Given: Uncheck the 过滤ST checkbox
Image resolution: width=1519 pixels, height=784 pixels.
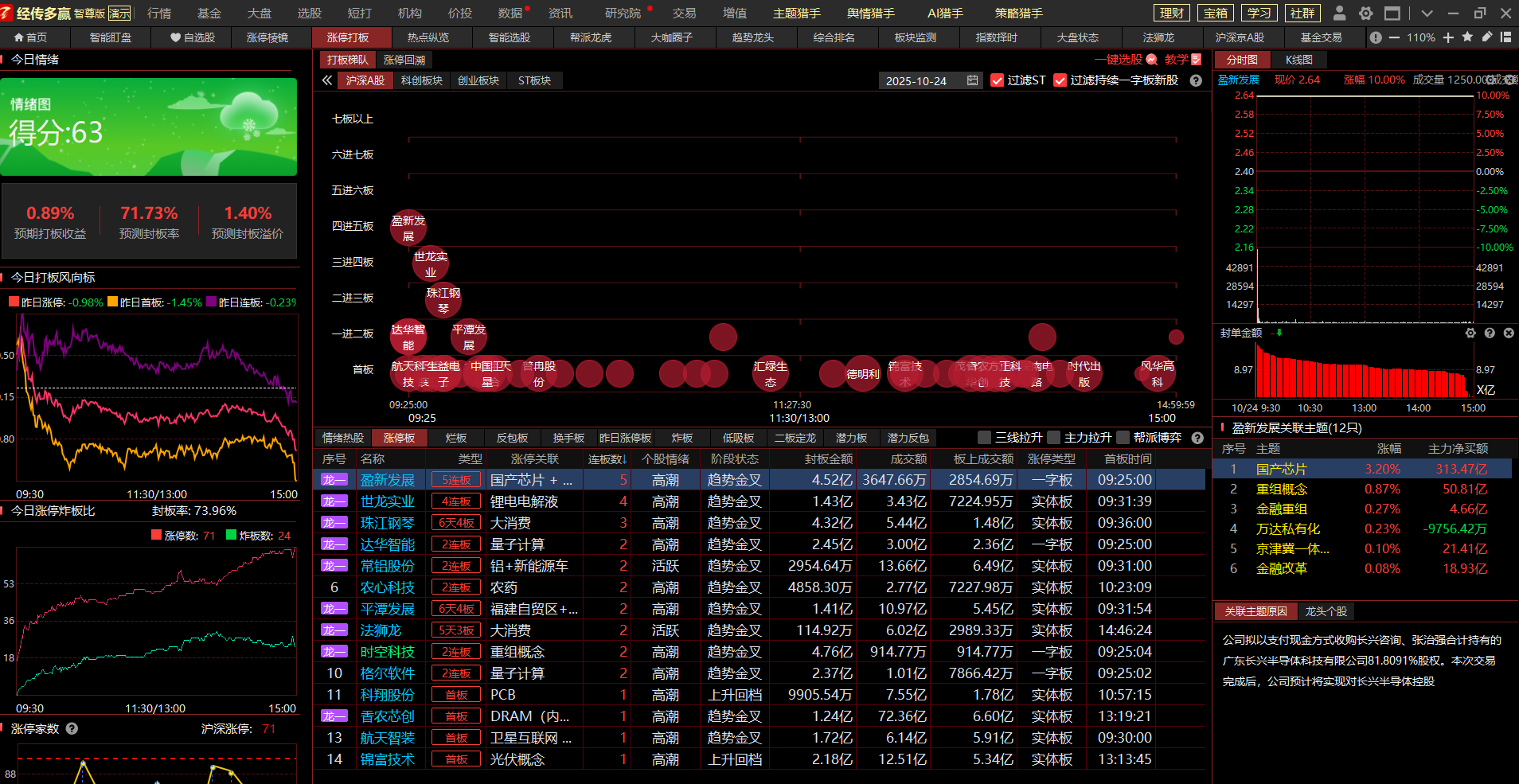Looking at the screenshot, I should [997, 80].
